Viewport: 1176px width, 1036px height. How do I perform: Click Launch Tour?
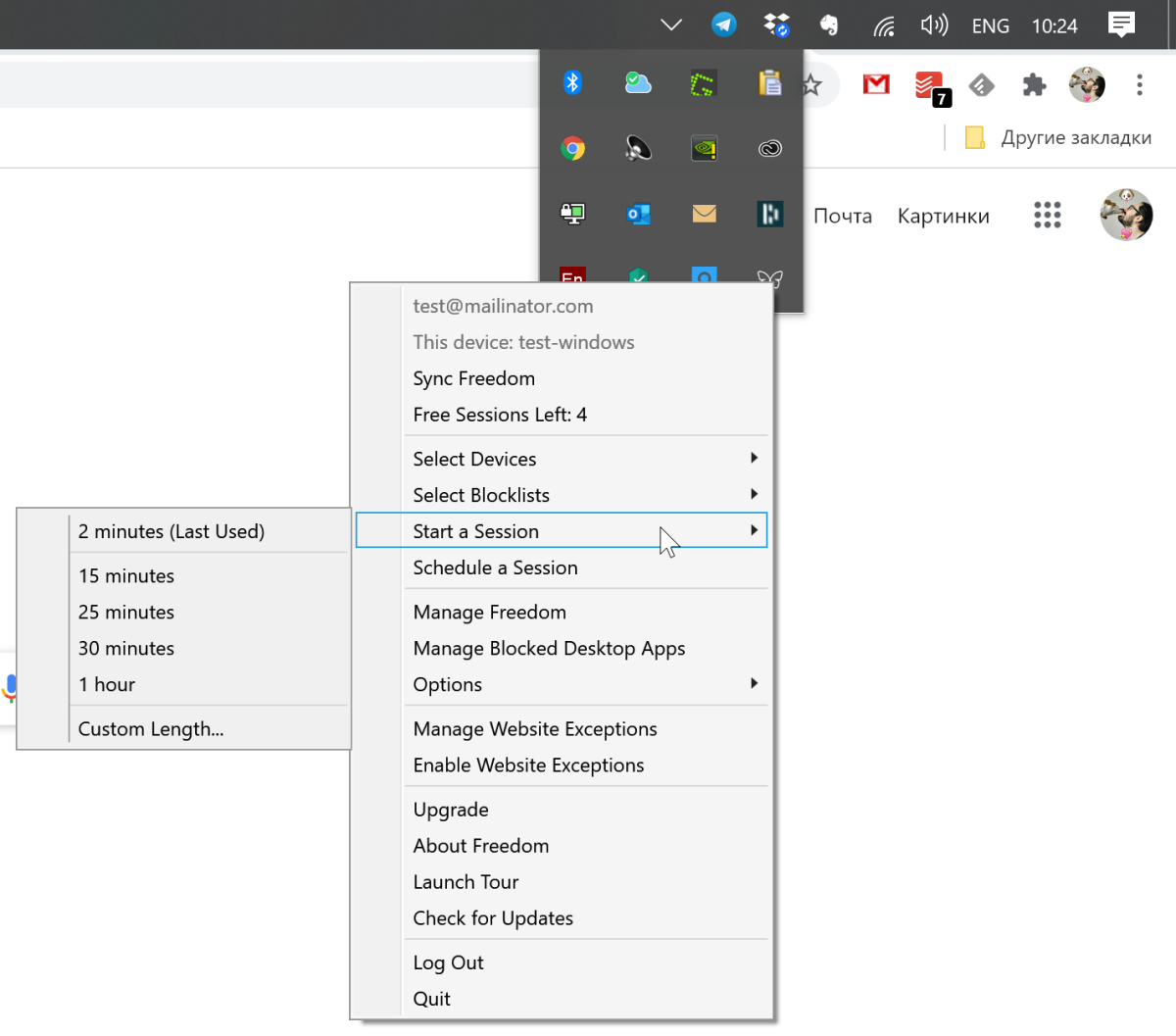tap(562, 882)
